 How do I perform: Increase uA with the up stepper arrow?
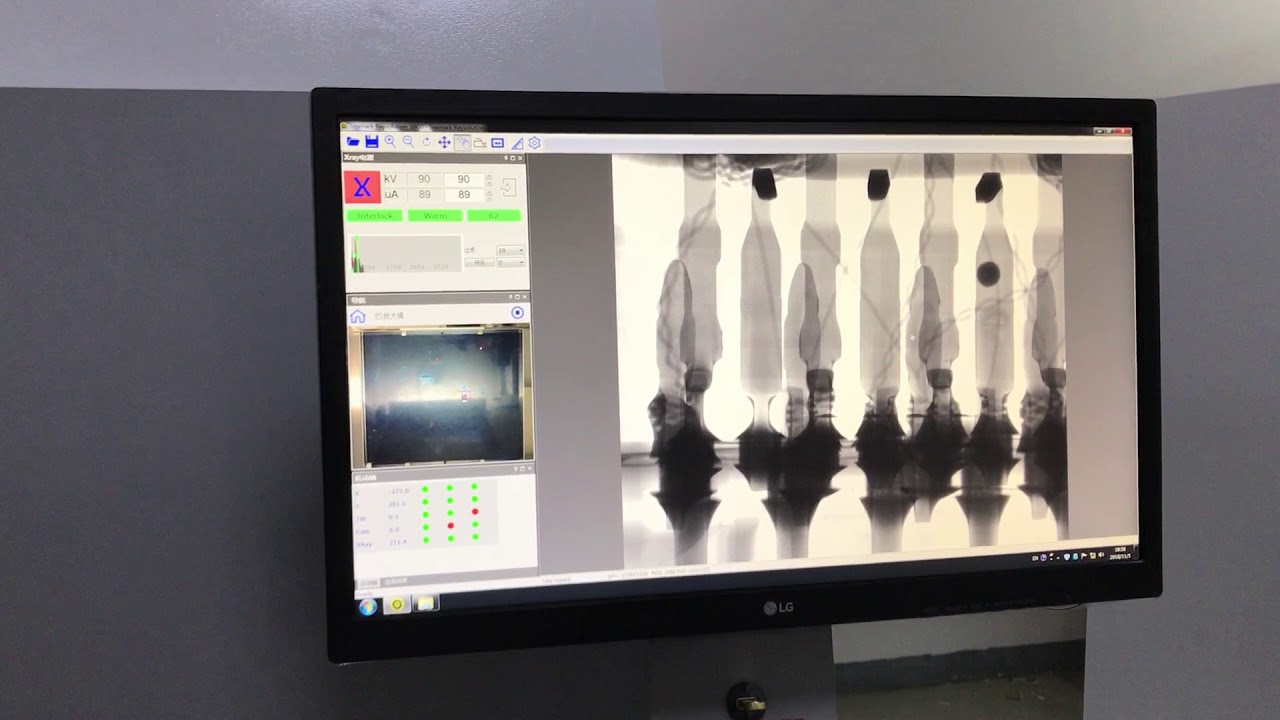[489, 191]
